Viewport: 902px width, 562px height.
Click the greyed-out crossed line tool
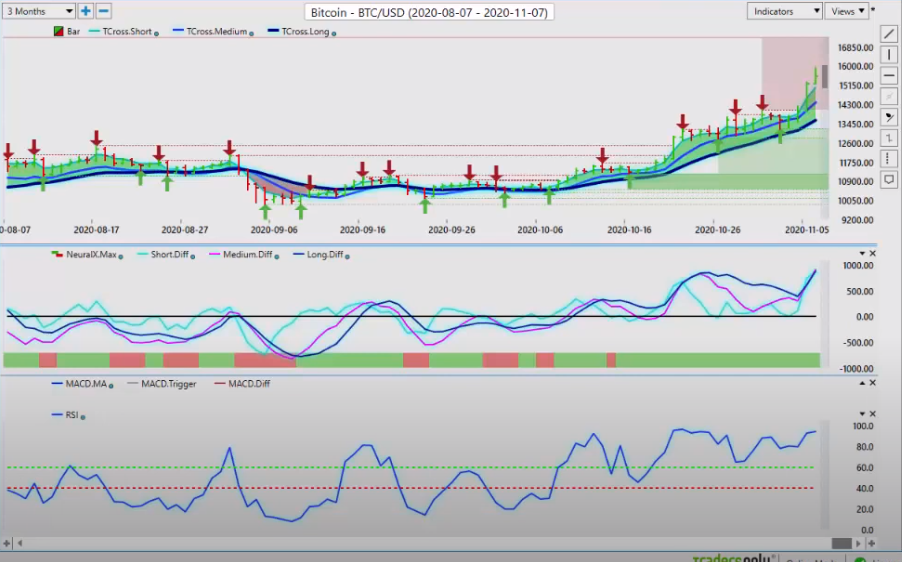coord(889,96)
